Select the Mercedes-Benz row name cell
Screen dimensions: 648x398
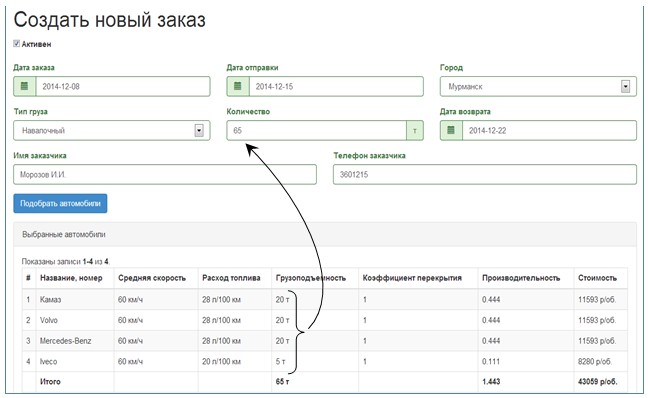(x=75, y=341)
